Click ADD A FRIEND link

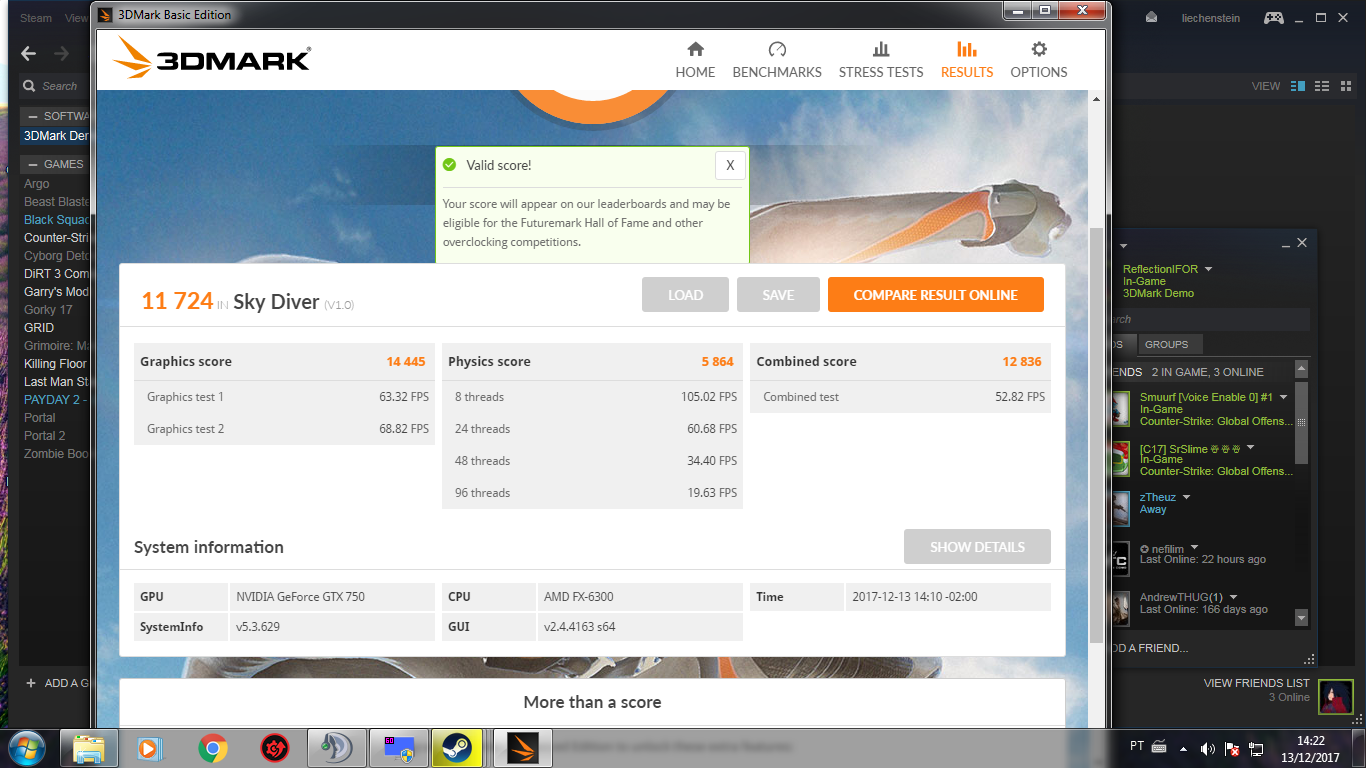click(x=1149, y=648)
